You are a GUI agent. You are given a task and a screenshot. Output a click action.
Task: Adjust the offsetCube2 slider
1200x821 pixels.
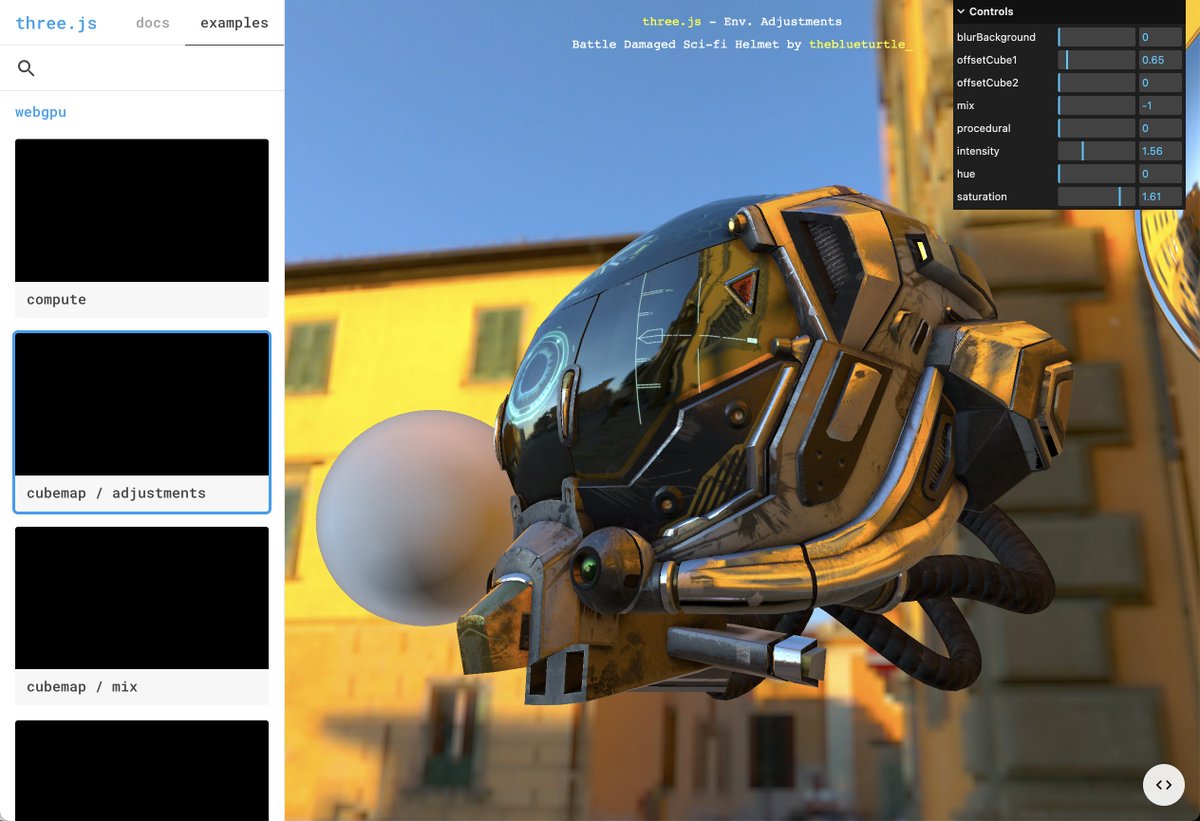click(x=1097, y=82)
